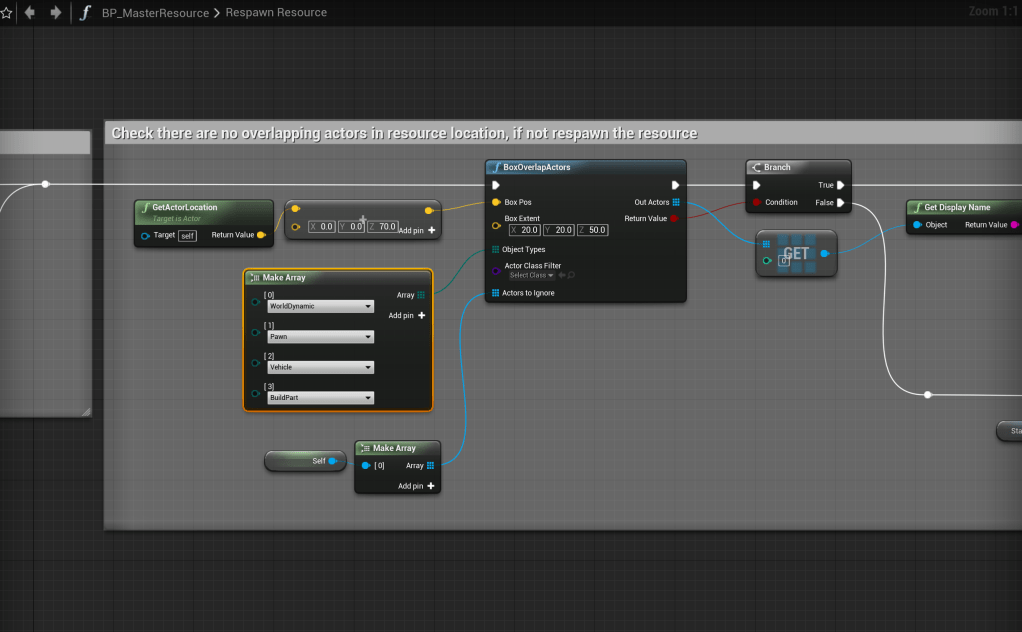Screen dimensions: 1022x632
Task: Navigate back with the left arrow
Action: click(x=30, y=13)
